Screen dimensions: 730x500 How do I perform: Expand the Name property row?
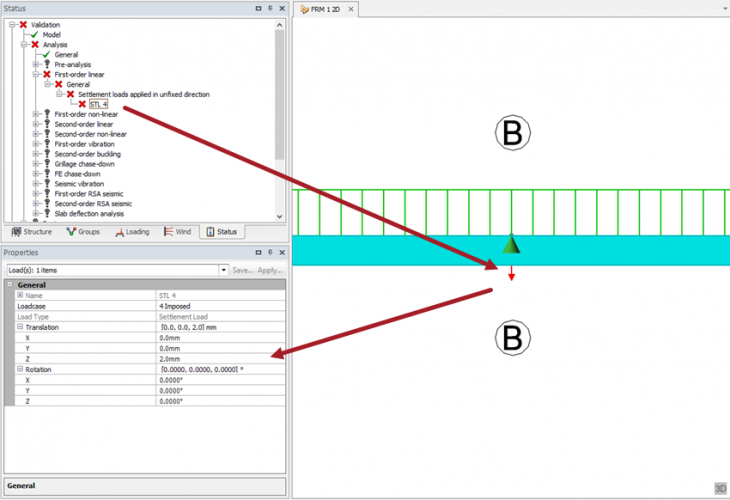[x=20, y=295]
